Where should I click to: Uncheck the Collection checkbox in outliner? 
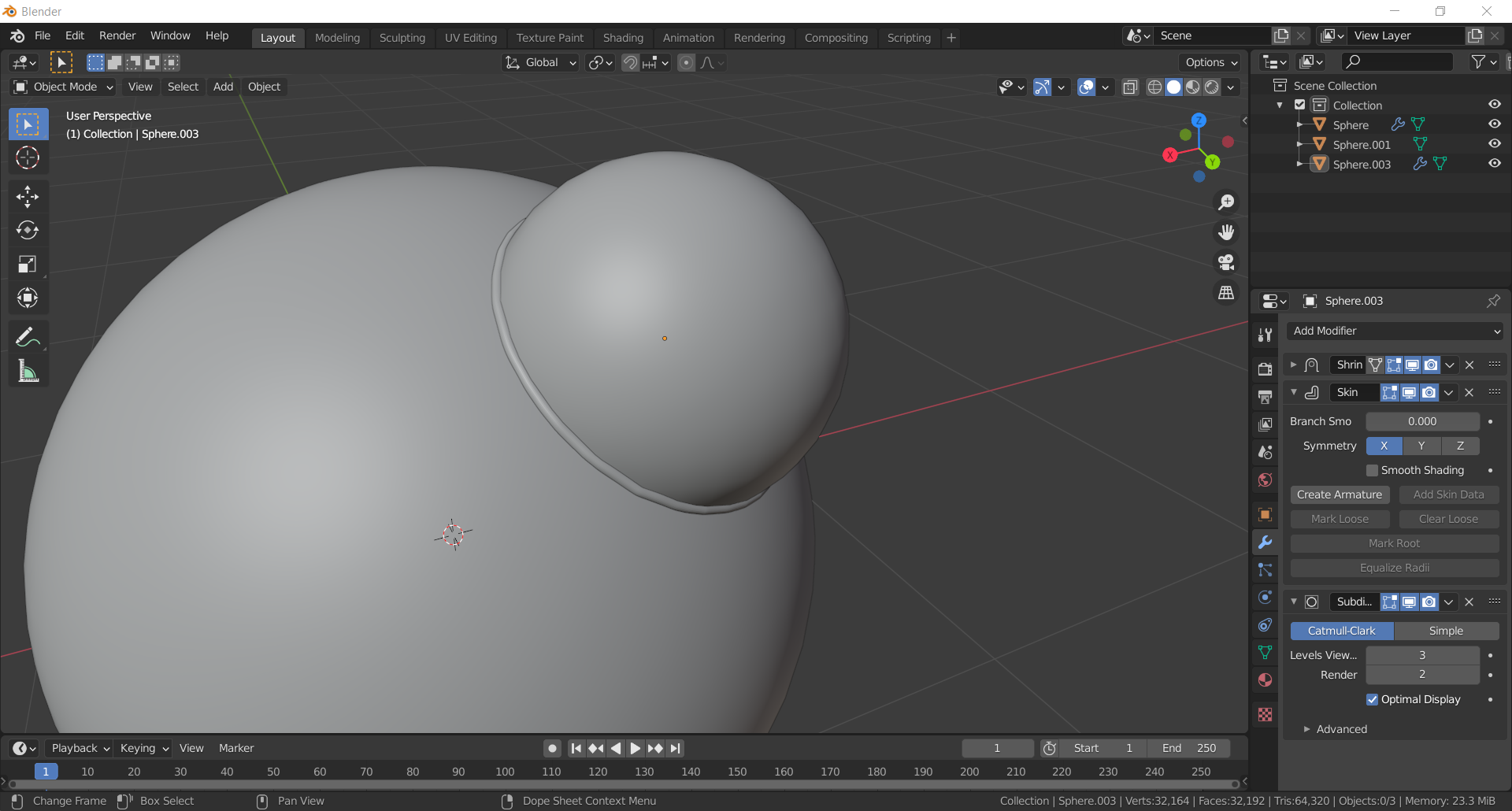tap(1300, 105)
